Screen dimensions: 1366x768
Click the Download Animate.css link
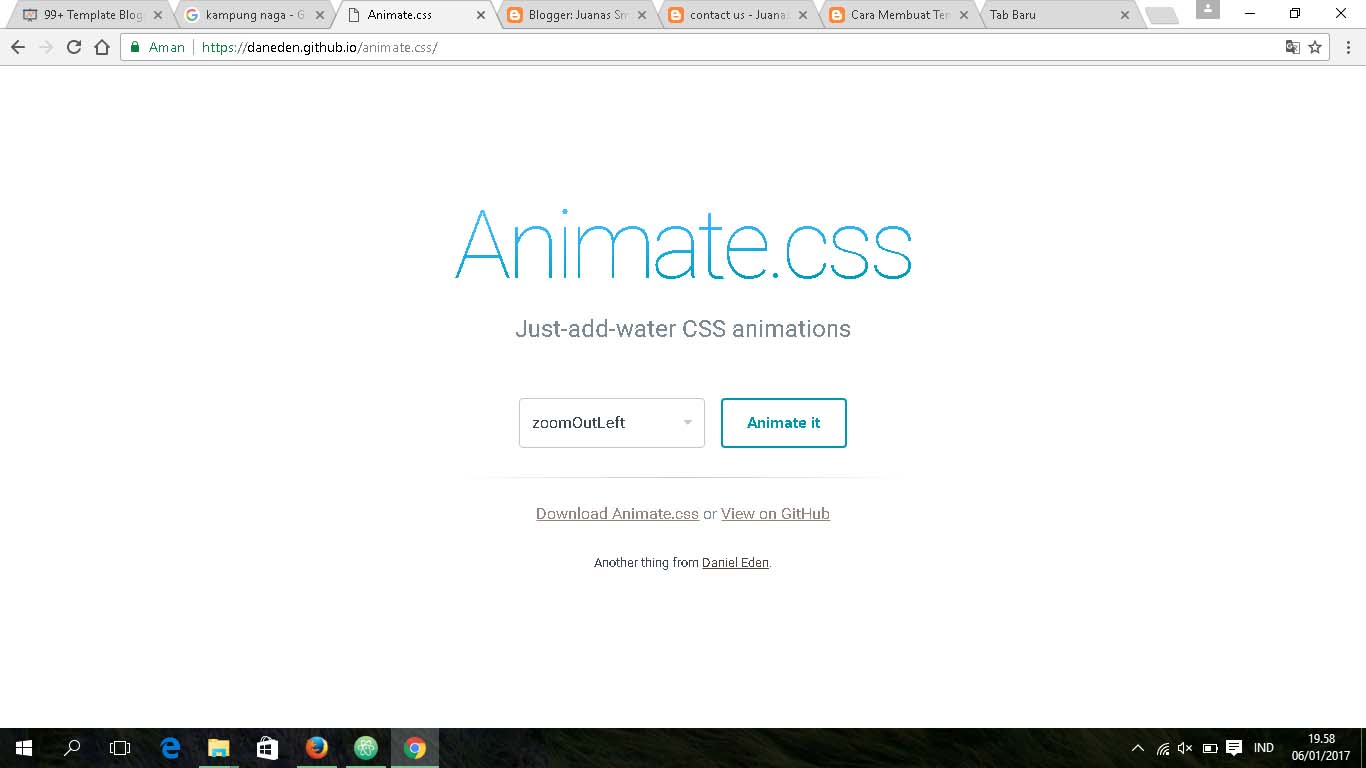point(616,513)
